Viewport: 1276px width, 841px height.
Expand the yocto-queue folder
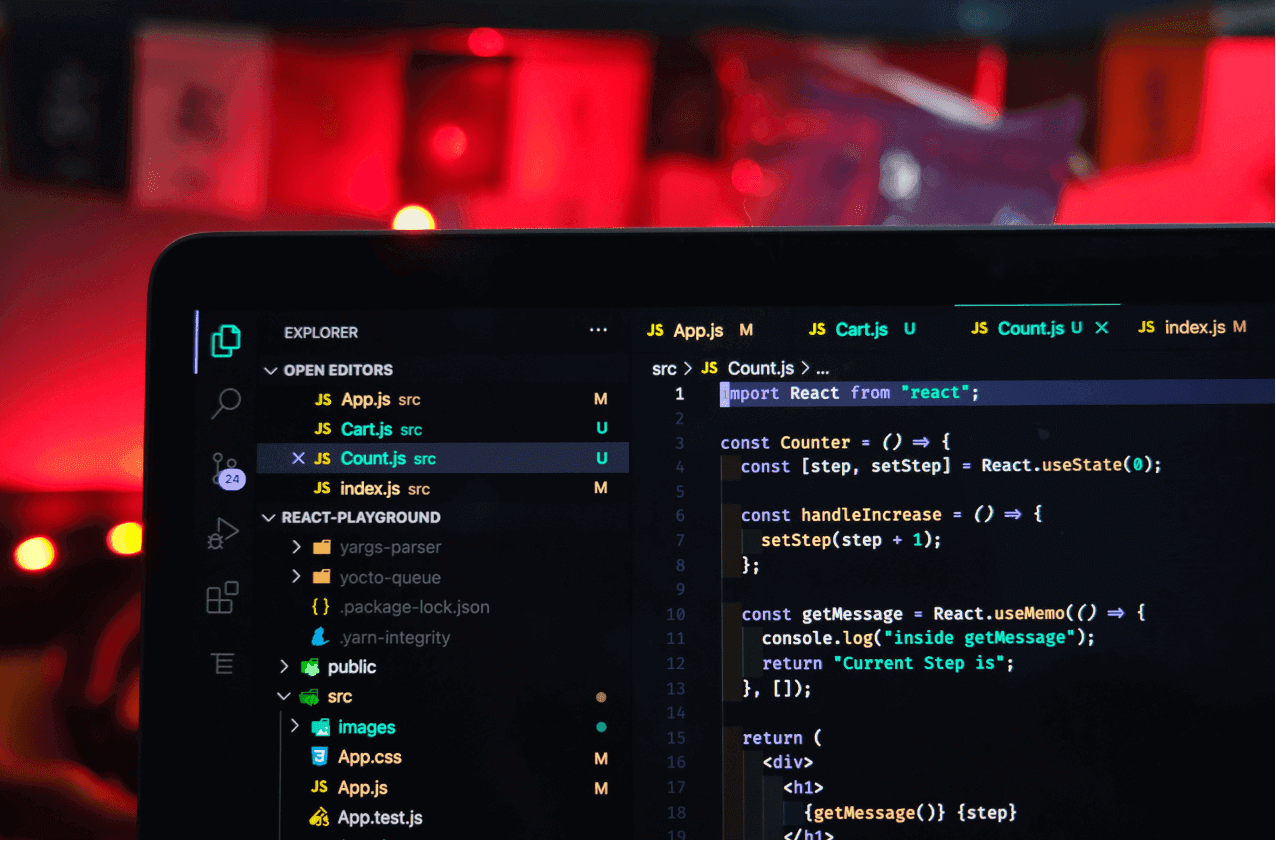click(296, 577)
